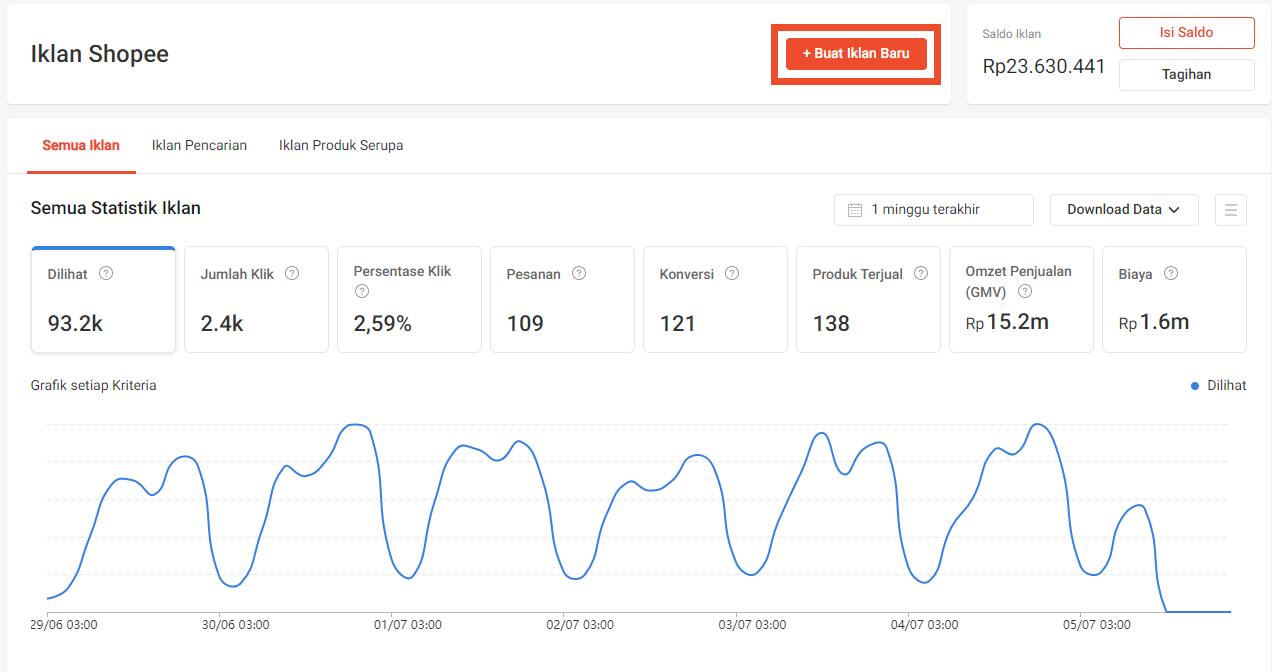
Task: Go to Iklan Produk Serupa tab
Action: [x=341, y=145]
